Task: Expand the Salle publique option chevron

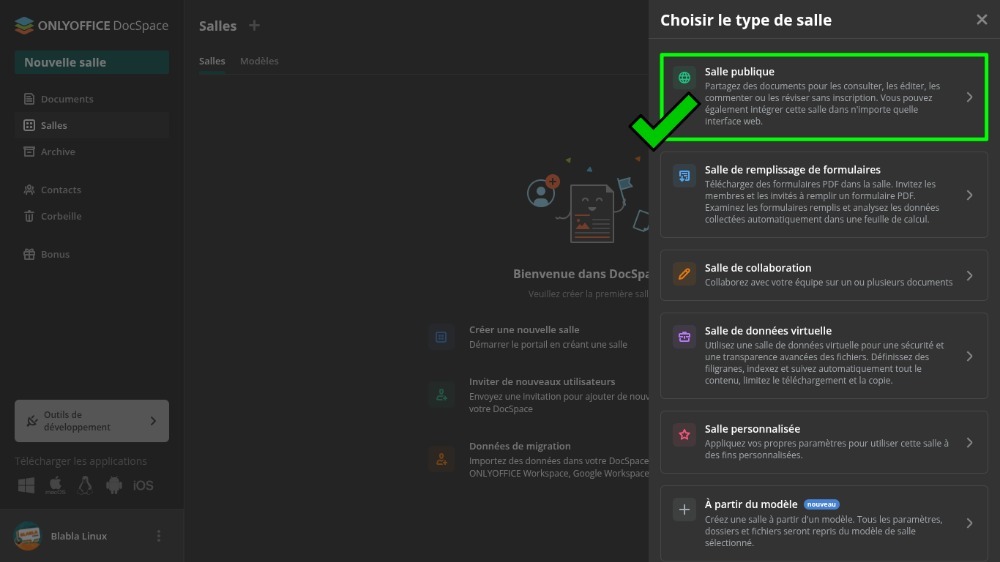Action: [969, 97]
